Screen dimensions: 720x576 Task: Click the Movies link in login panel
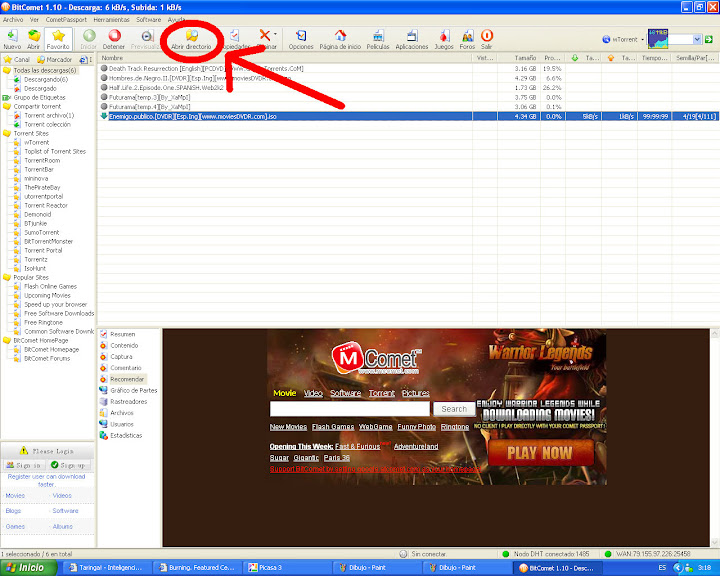pyautogui.click(x=15, y=496)
